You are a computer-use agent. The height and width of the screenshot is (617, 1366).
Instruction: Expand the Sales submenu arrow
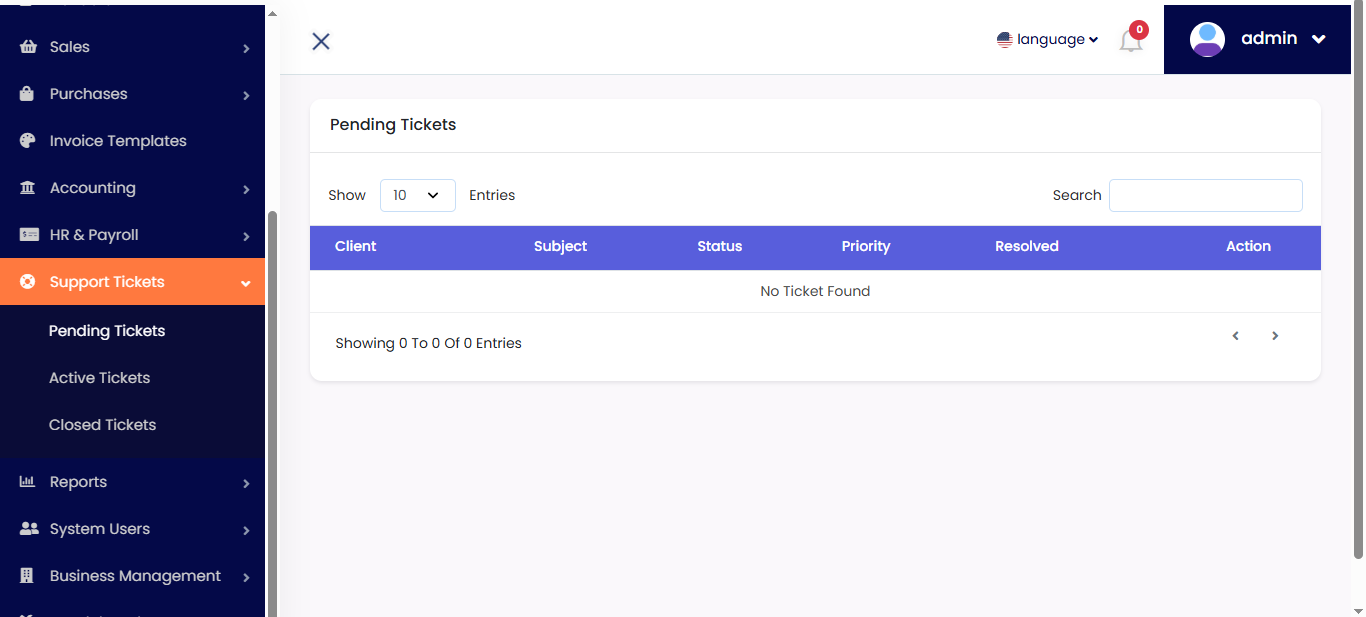(x=246, y=48)
